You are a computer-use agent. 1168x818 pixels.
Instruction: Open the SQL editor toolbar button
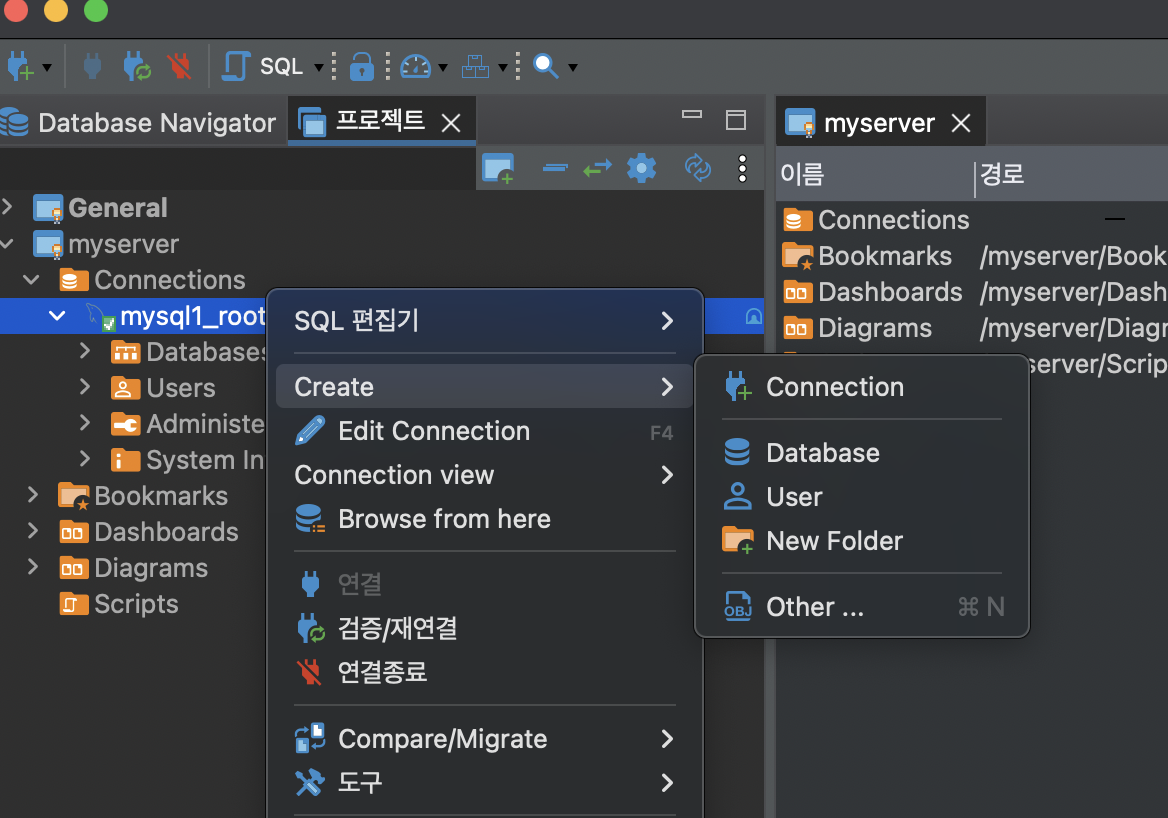(x=264, y=66)
